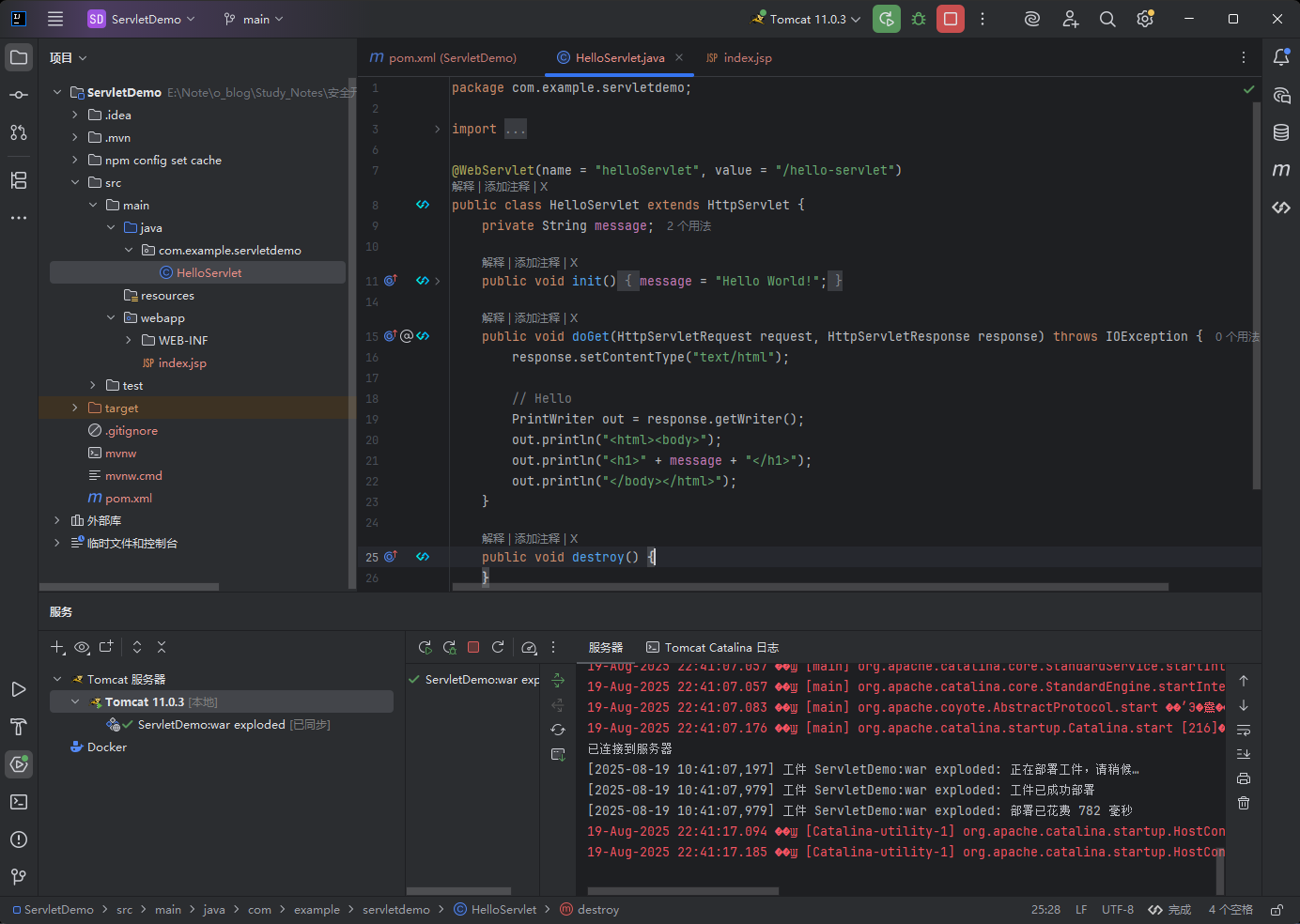Viewport: 1300px width, 924px height.
Task: Collapse the src folder
Action: point(75,182)
